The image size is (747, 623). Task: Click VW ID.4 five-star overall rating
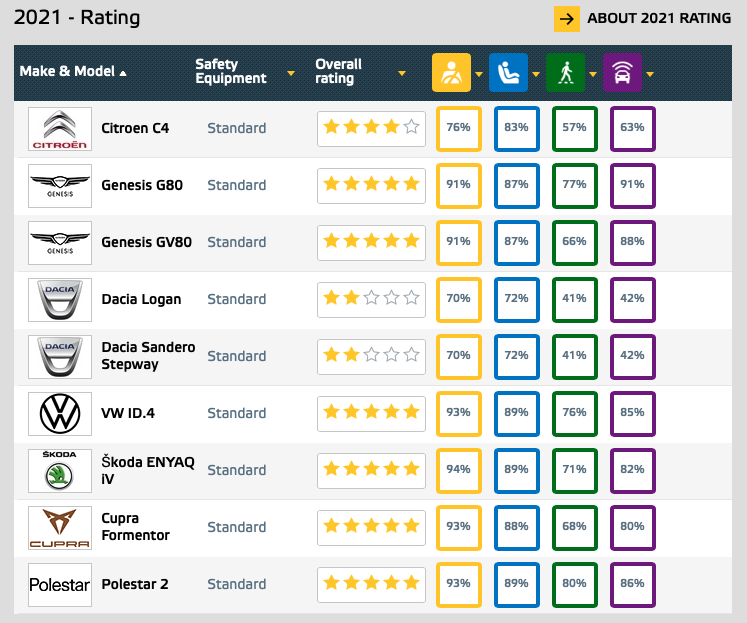(x=371, y=413)
